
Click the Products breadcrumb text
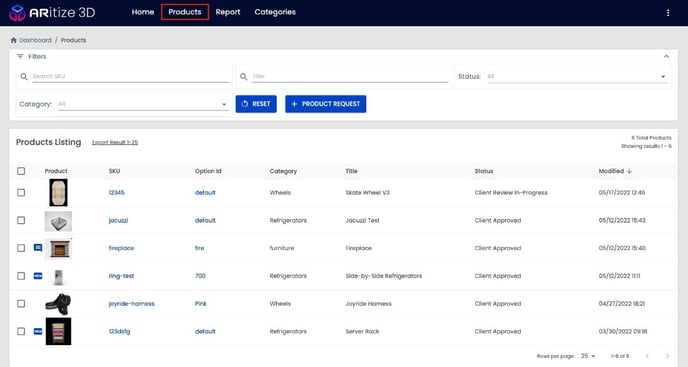[x=73, y=40]
